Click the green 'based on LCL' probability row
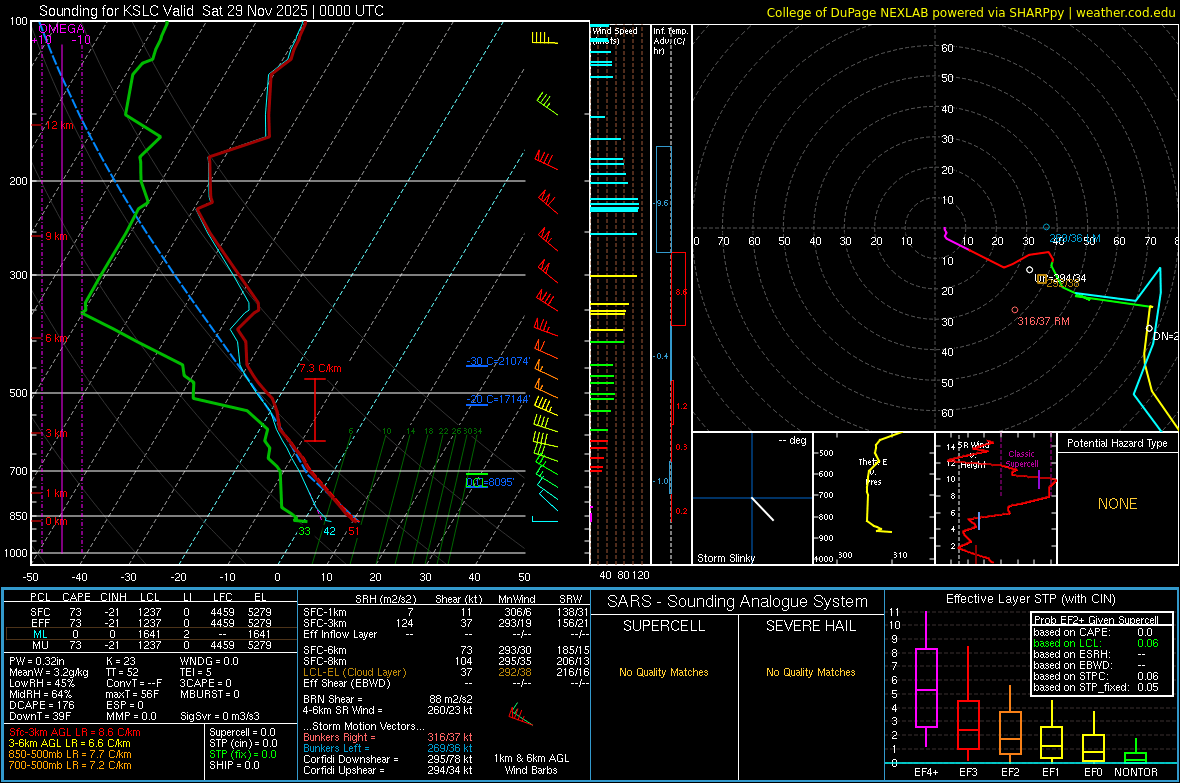The width and height of the screenshot is (1180, 783). [1096, 643]
